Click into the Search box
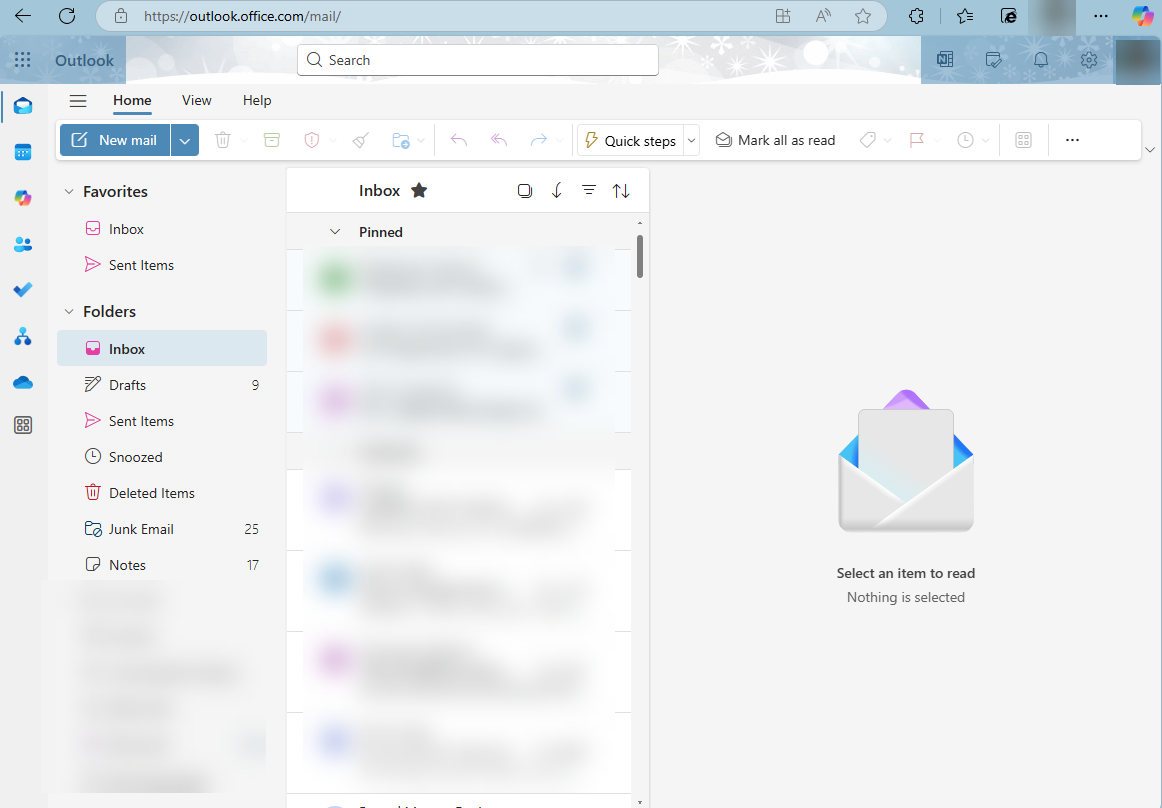 (x=480, y=60)
